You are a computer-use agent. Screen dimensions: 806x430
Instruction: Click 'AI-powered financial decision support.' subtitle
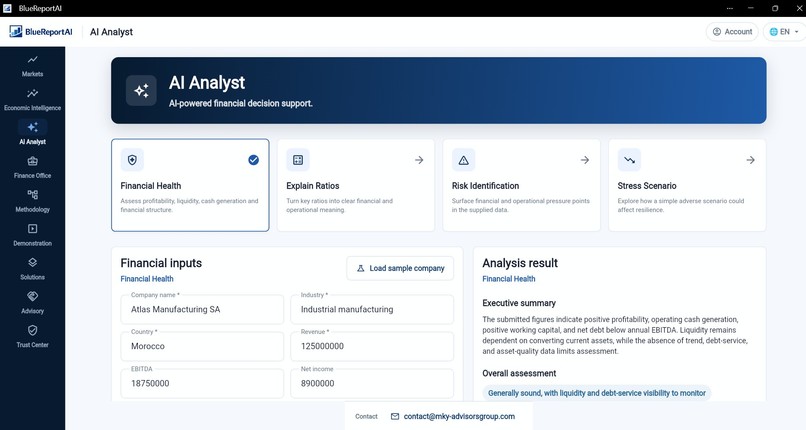(x=241, y=103)
